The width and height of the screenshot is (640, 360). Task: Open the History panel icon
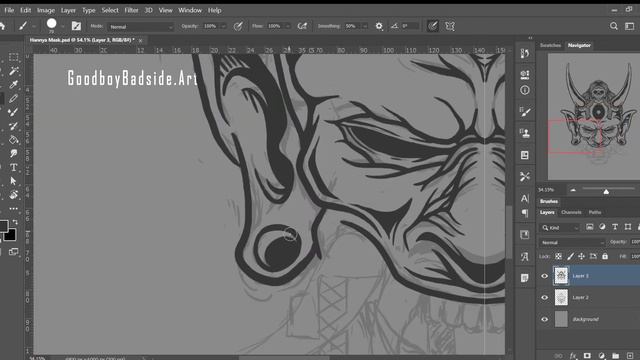tap(525, 53)
